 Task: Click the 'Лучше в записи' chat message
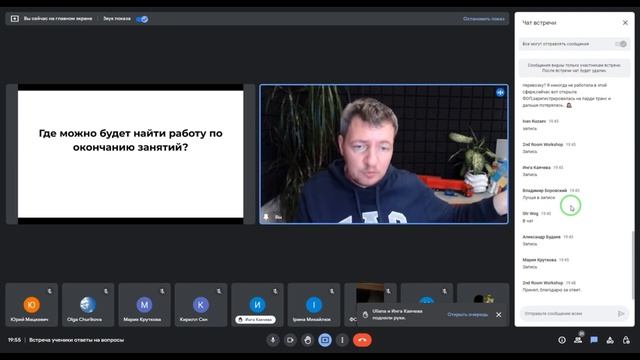coord(539,198)
